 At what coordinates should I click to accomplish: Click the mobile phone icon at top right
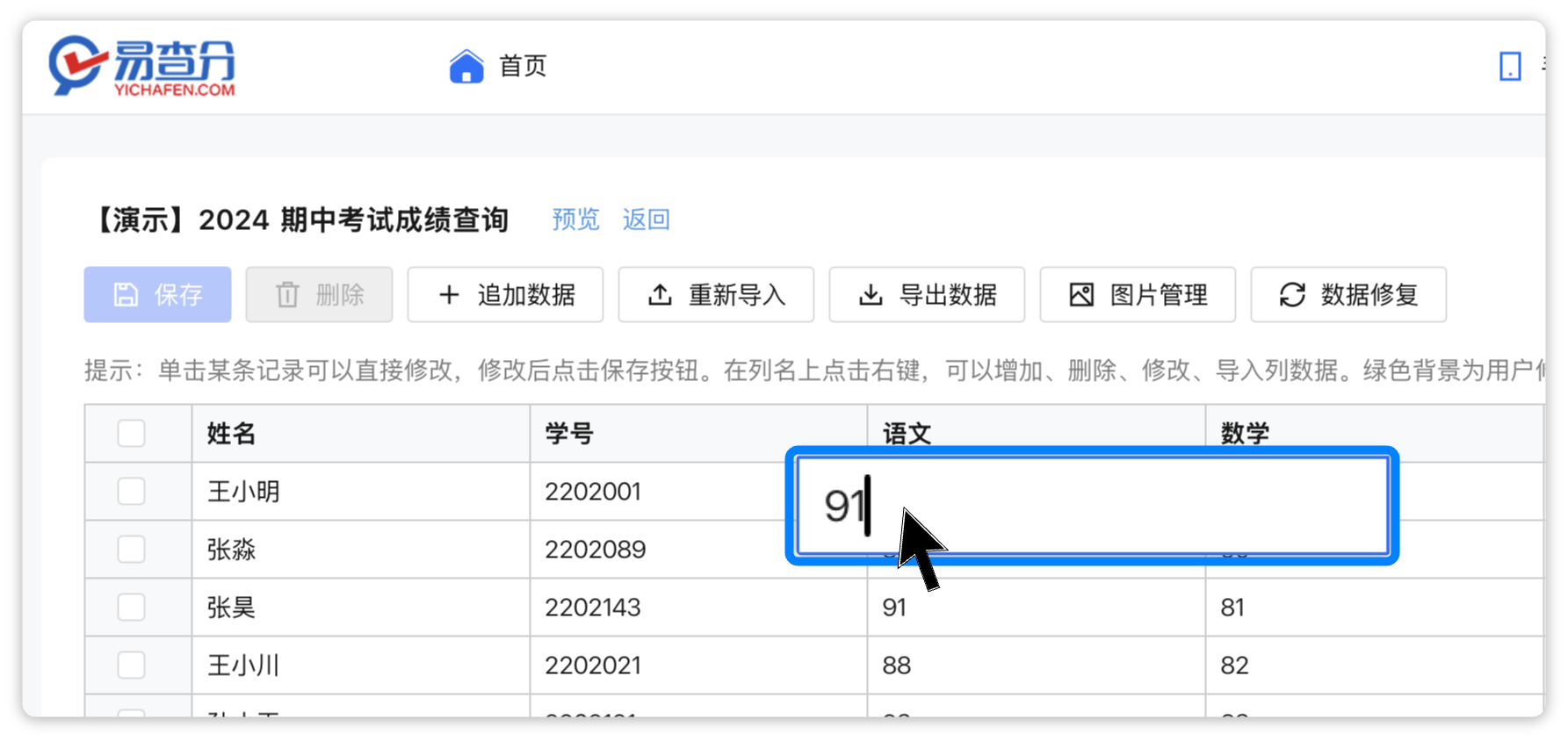point(1510,66)
